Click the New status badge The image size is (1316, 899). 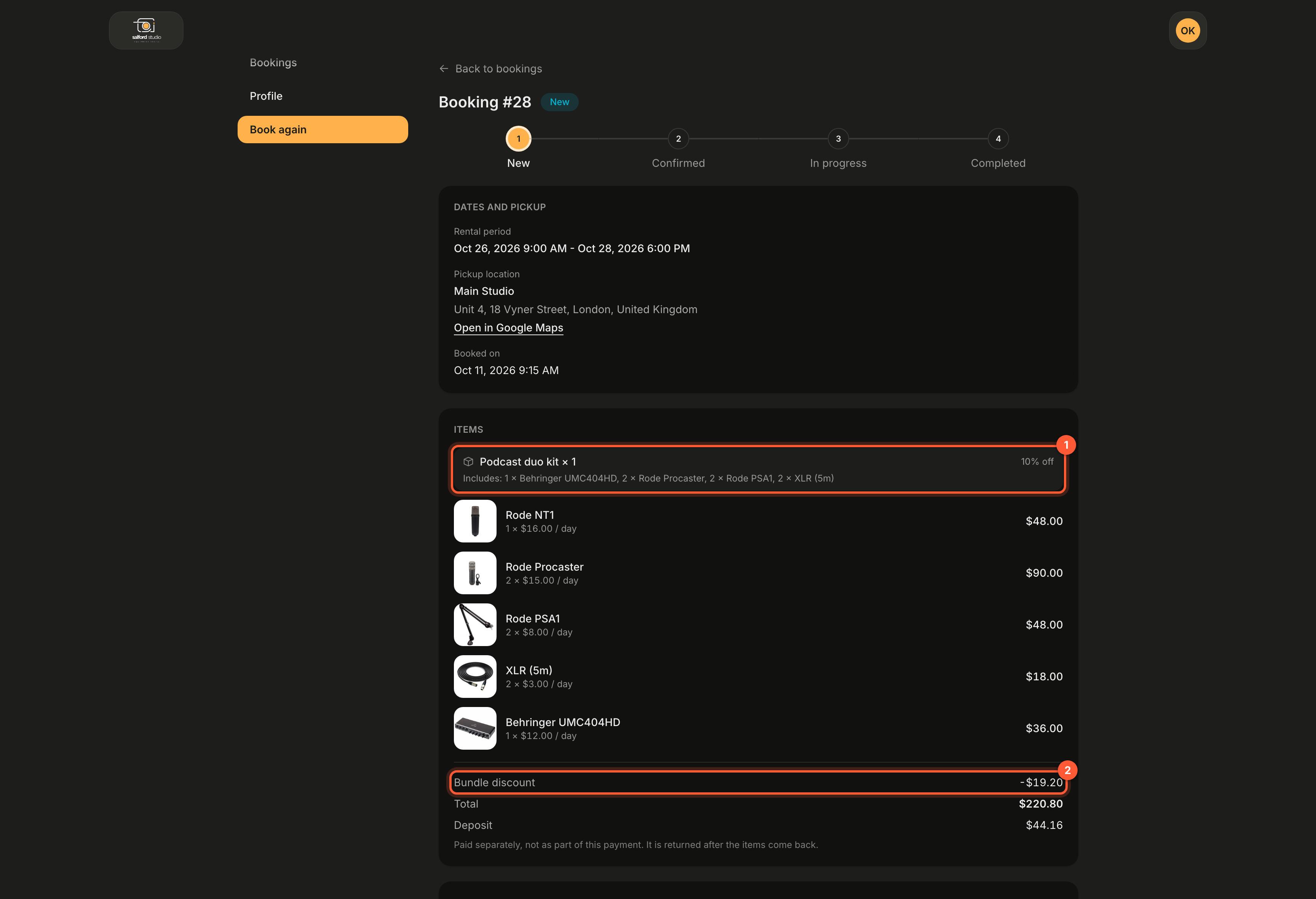(x=559, y=102)
